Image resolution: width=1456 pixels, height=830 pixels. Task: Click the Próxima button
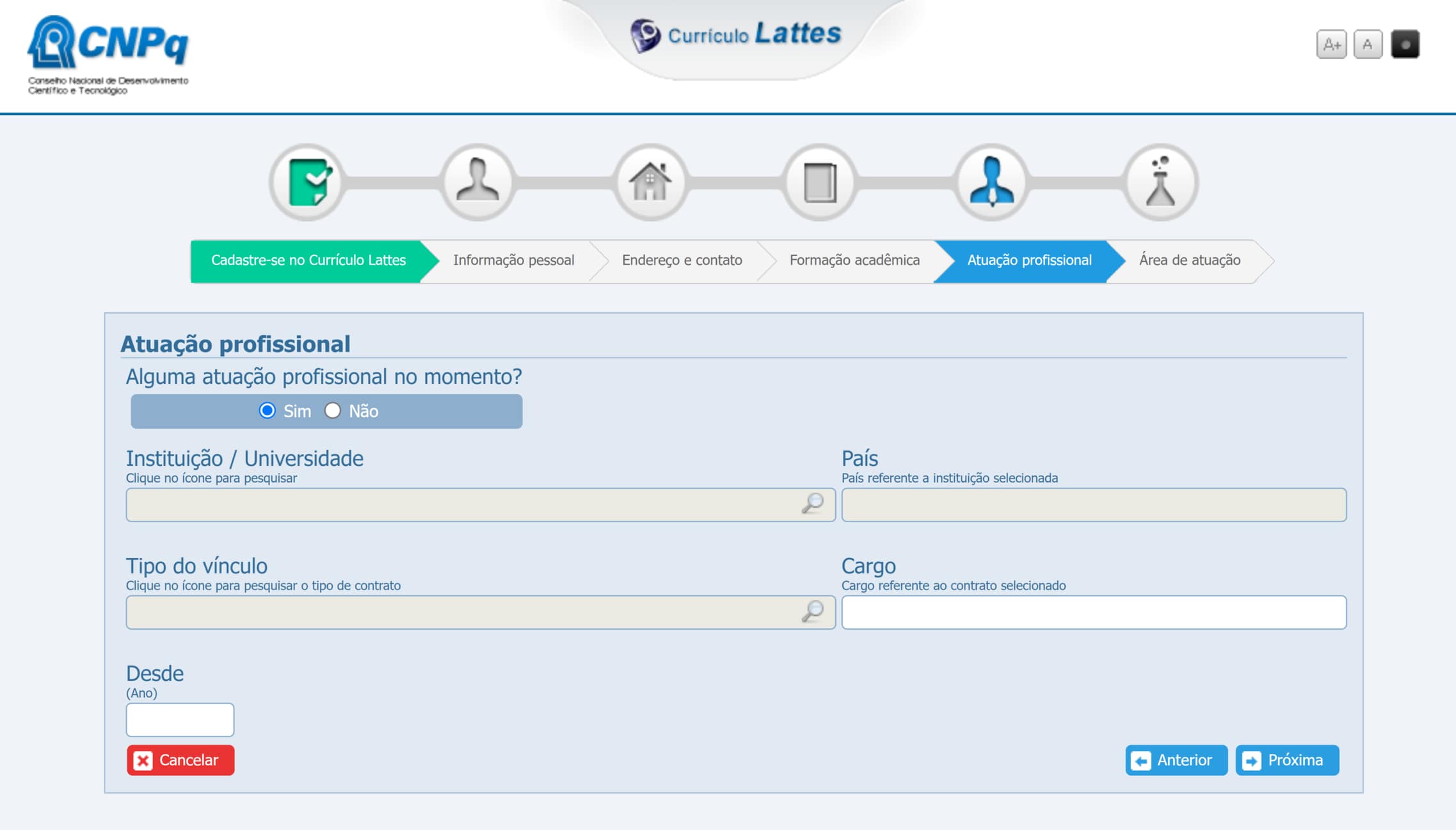(x=1287, y=760)
